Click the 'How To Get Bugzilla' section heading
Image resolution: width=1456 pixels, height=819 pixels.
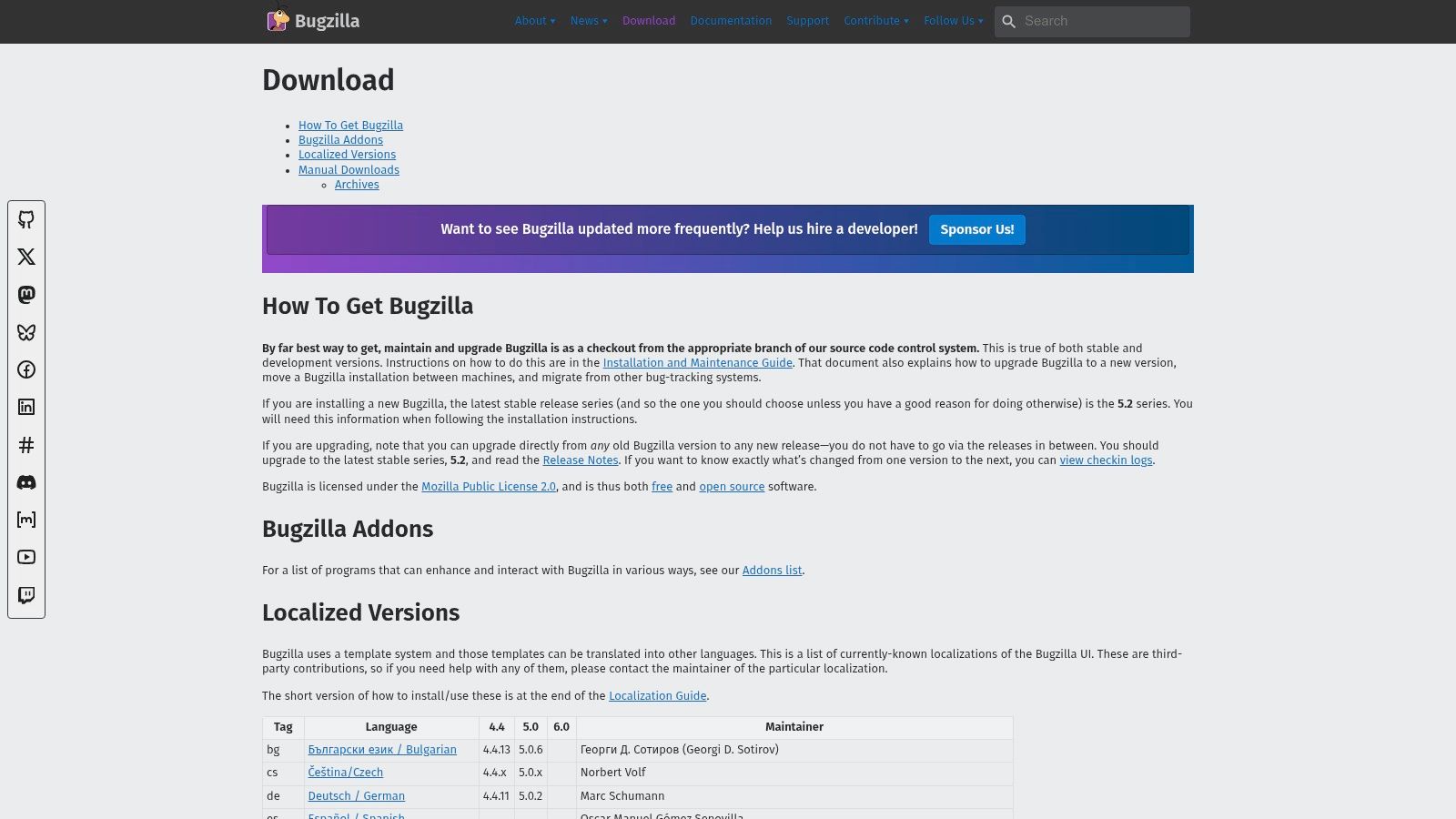tap(368, 306)
